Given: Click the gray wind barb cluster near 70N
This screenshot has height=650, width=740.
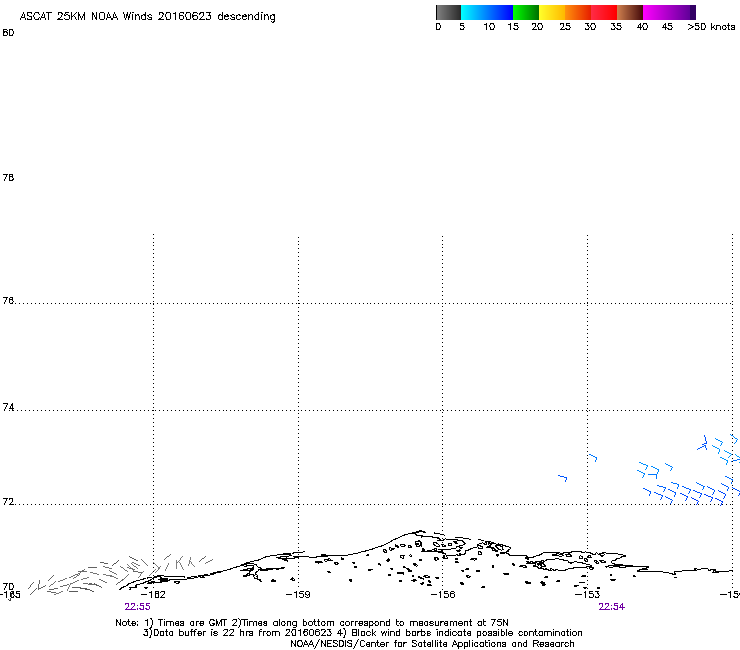Looking at the screenshot, I should point(120,574).
